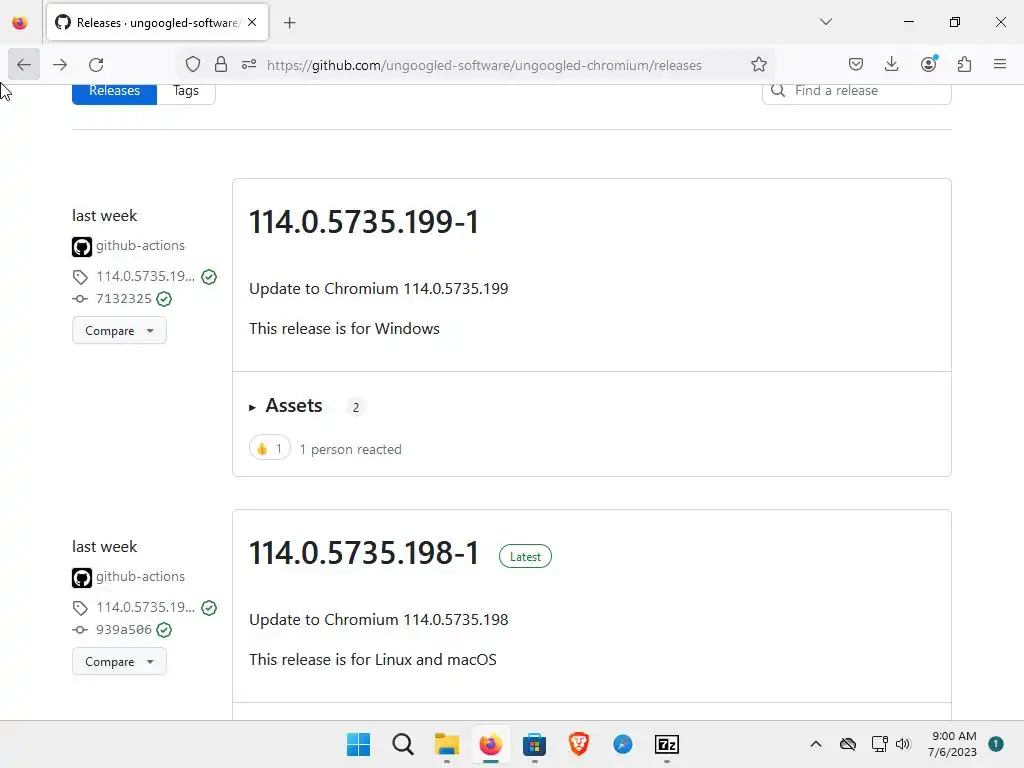Show verified signature next to commit 939a506
1024x768 pixels.
pyautogui.click(x=165, y=630)
